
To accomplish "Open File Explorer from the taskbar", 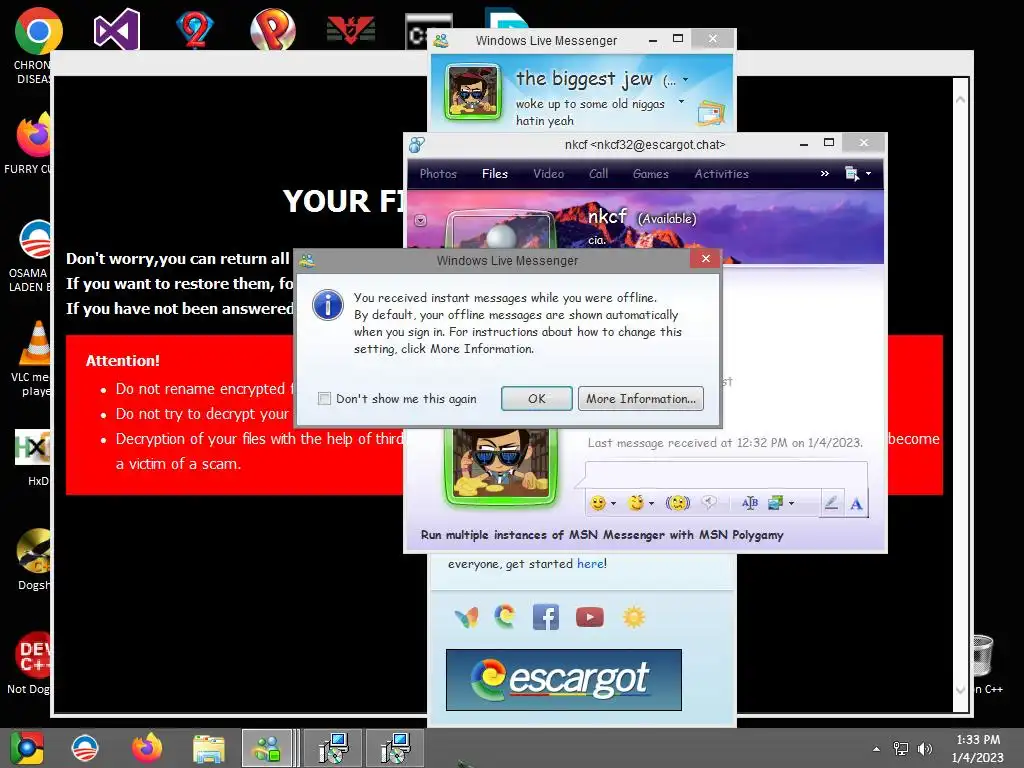I will [x=209, y=749].
